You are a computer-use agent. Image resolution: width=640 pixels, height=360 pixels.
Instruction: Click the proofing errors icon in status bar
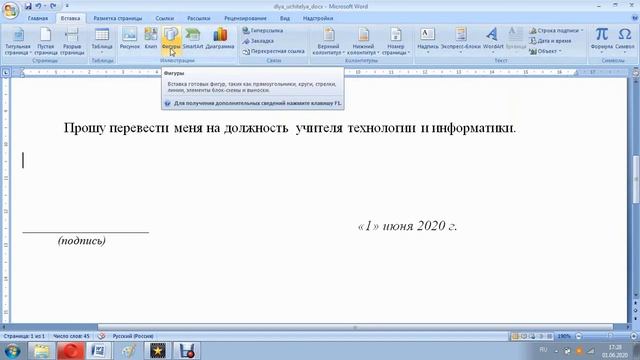point(101,336)
